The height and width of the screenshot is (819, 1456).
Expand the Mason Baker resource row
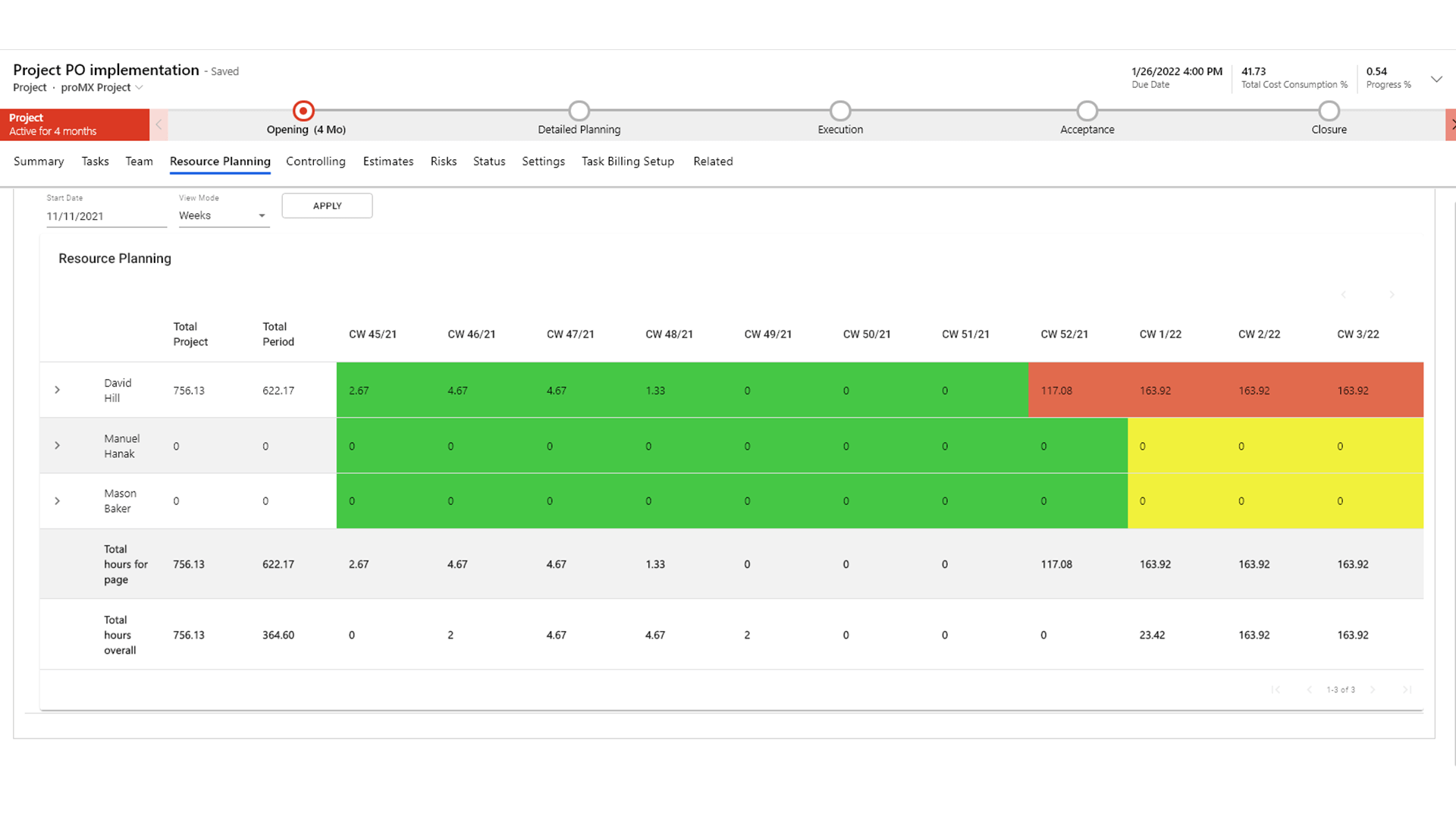coord(57,500)
